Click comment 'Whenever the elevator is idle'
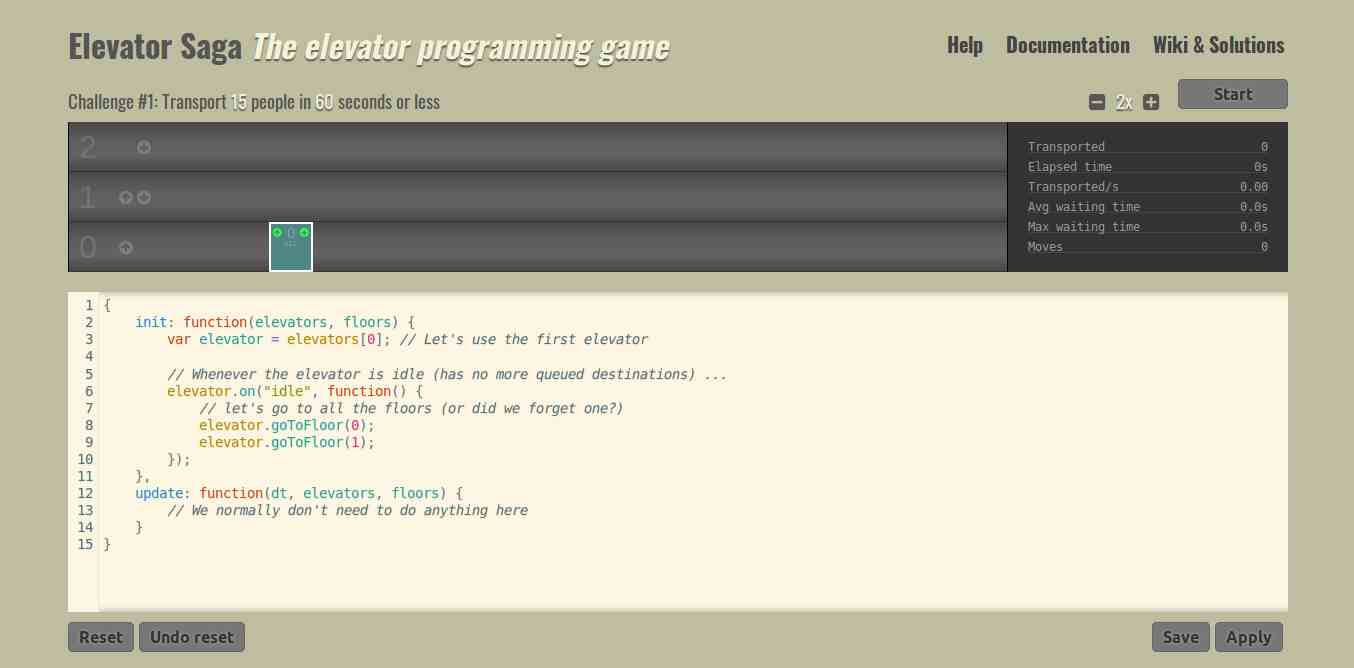Screen dimensions: 1354x668 447,374
